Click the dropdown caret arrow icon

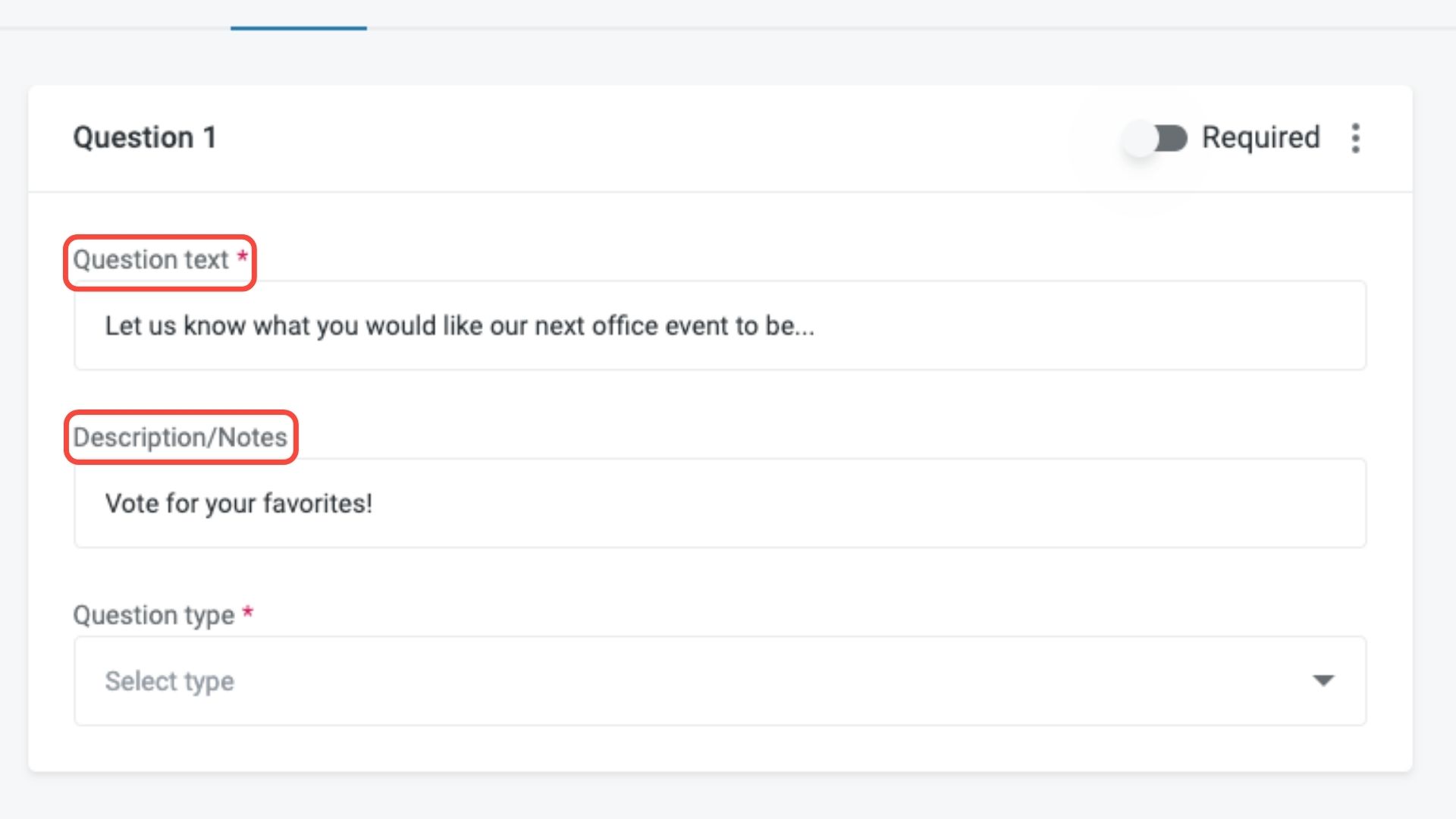click(1323, 681)
